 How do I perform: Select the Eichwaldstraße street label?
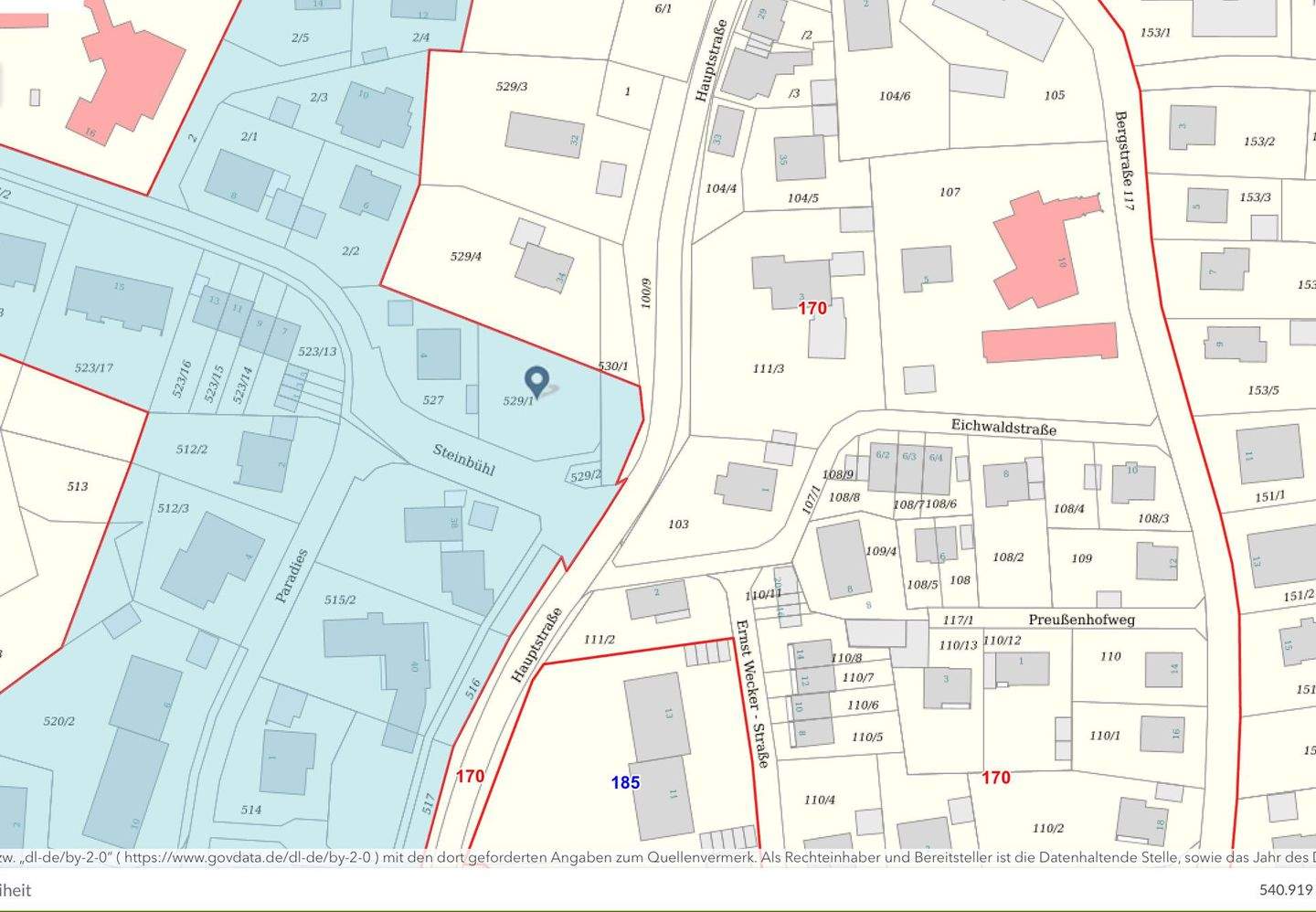click(x=1003, y=427)
